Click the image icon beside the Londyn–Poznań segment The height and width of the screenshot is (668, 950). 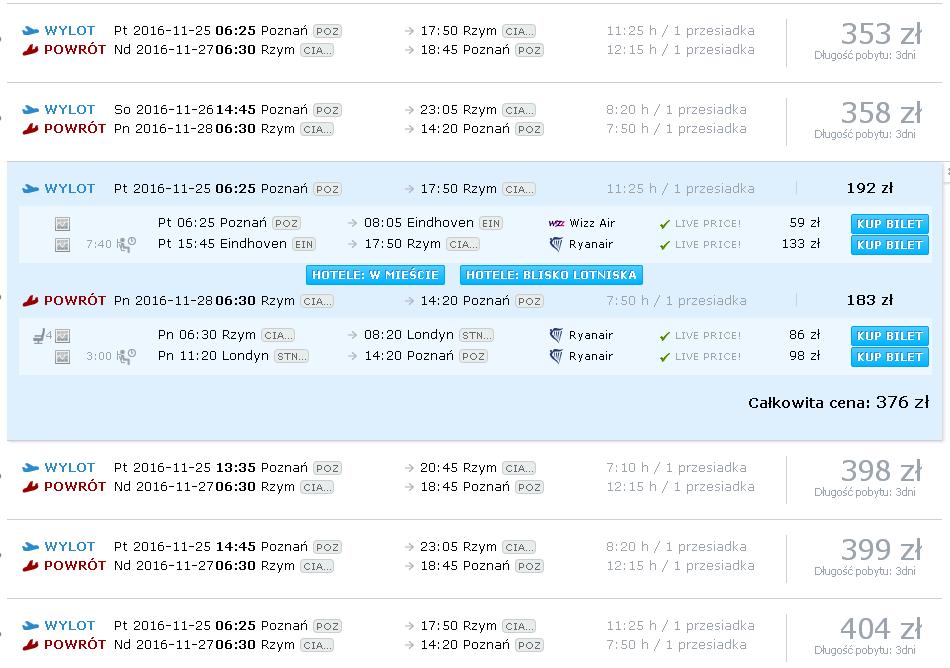pyautogui.click(x=62, y=357)
